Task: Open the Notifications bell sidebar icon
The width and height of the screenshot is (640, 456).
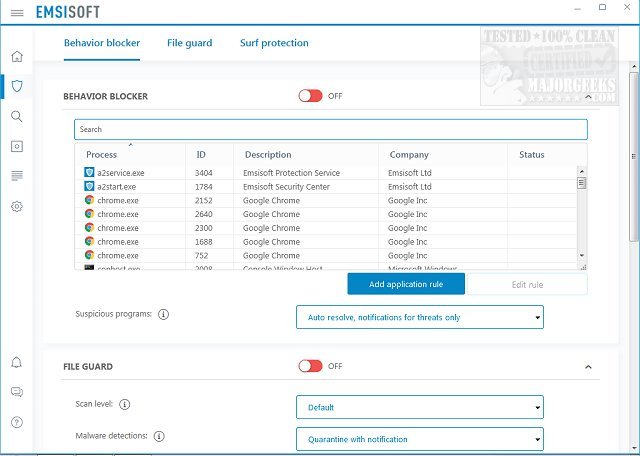Action: [x=16, y=362]
